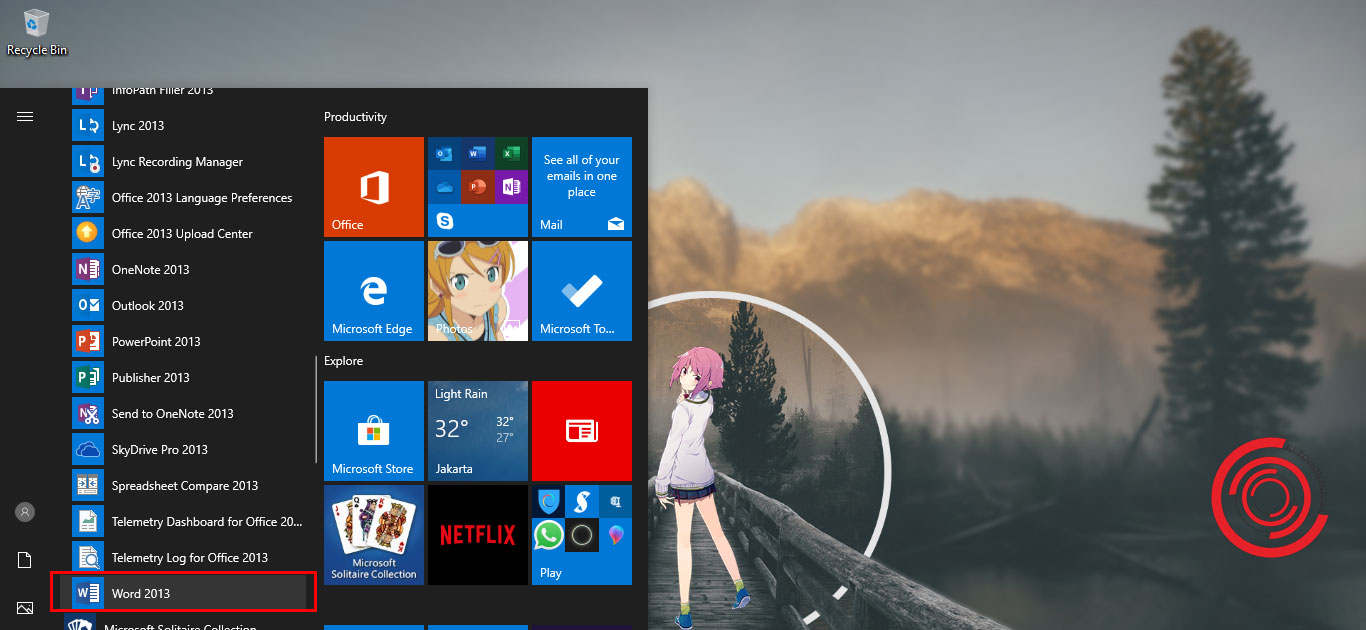Screen dimensions: 1366x630
Task: Open Pictures from the Start menu rail
Action: coord(25,607)
